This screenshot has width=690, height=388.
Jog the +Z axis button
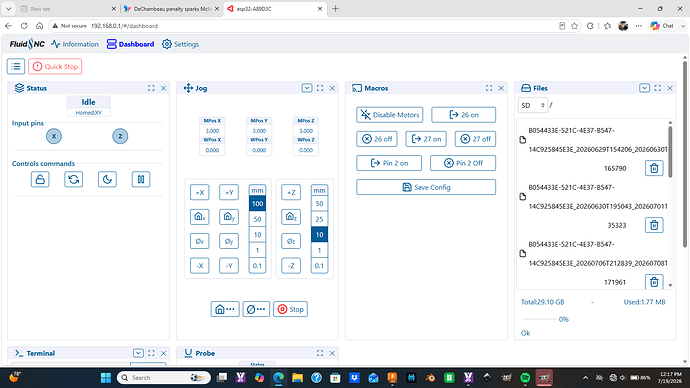(x=291, y=192)
